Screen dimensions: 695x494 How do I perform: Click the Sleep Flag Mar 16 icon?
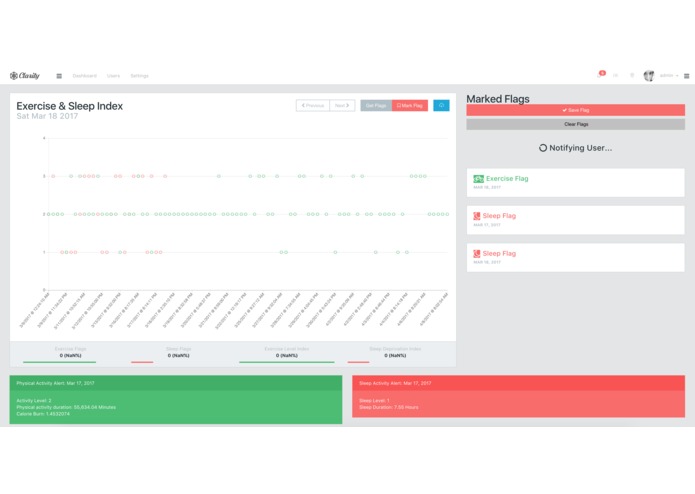476,253
